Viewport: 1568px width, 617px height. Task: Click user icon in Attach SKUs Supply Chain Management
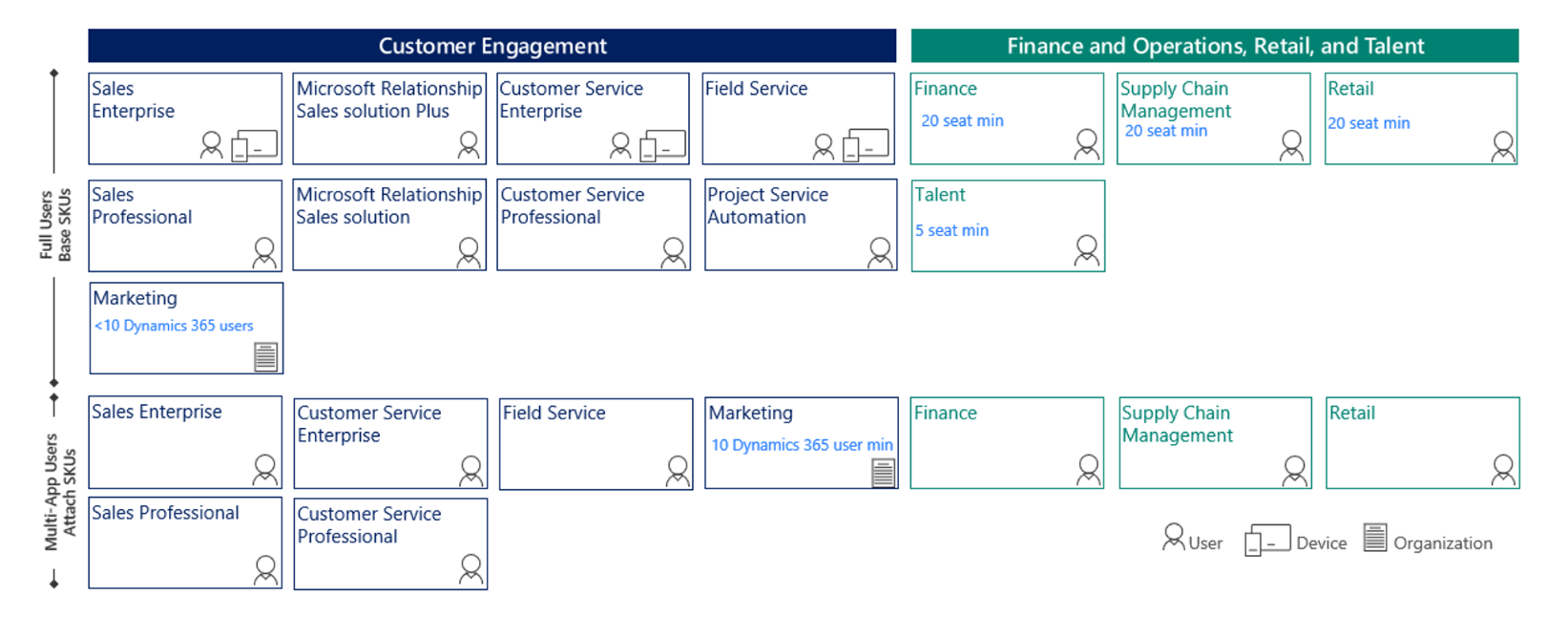pyautogui.click(x=1295, y=471)
